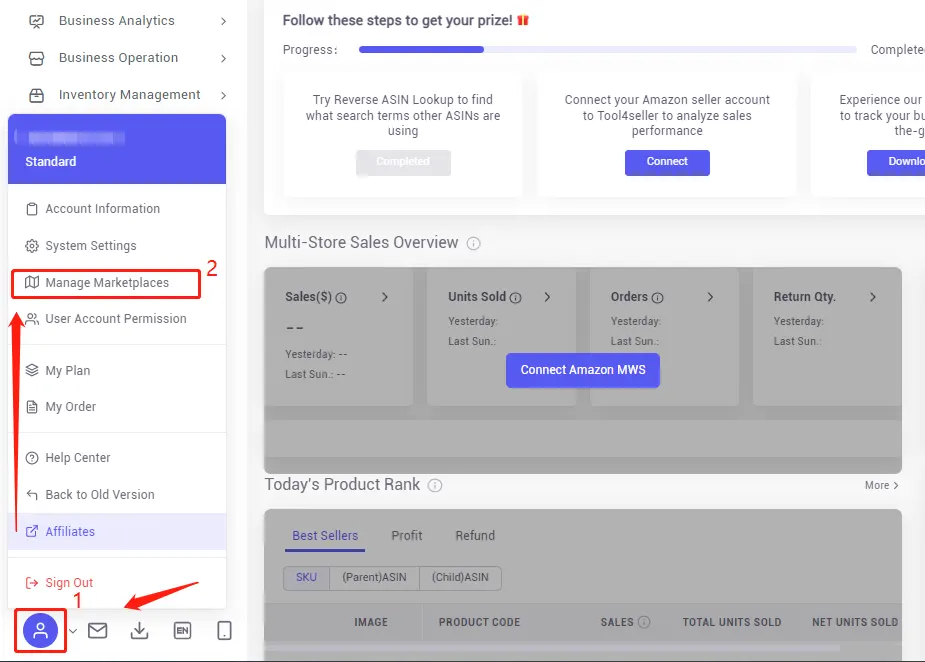Select the SKU toggle option

(305, 578)
